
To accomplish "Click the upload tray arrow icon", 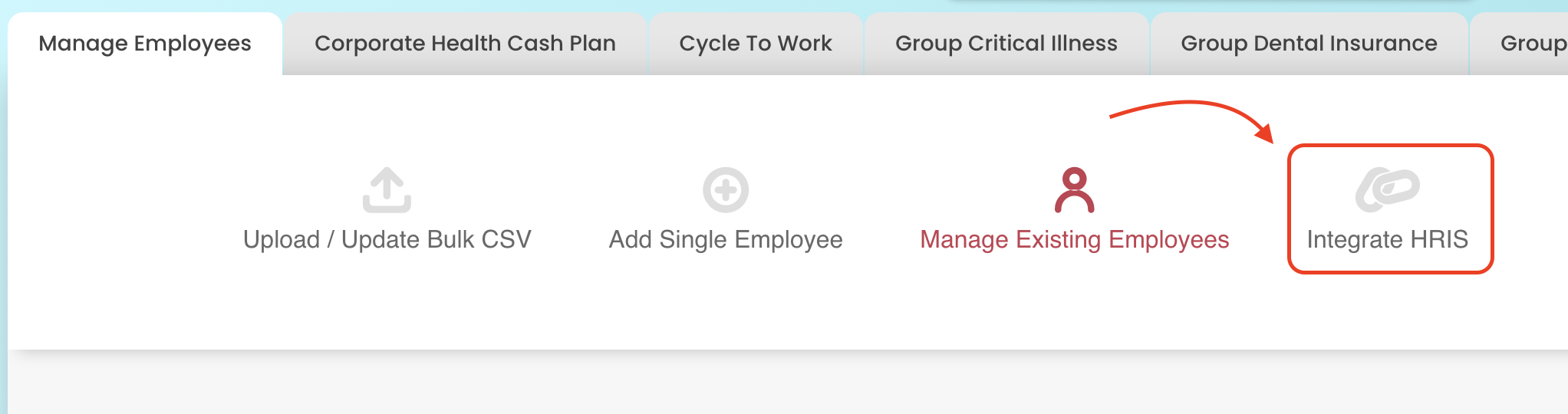I will tap(387, 189).
